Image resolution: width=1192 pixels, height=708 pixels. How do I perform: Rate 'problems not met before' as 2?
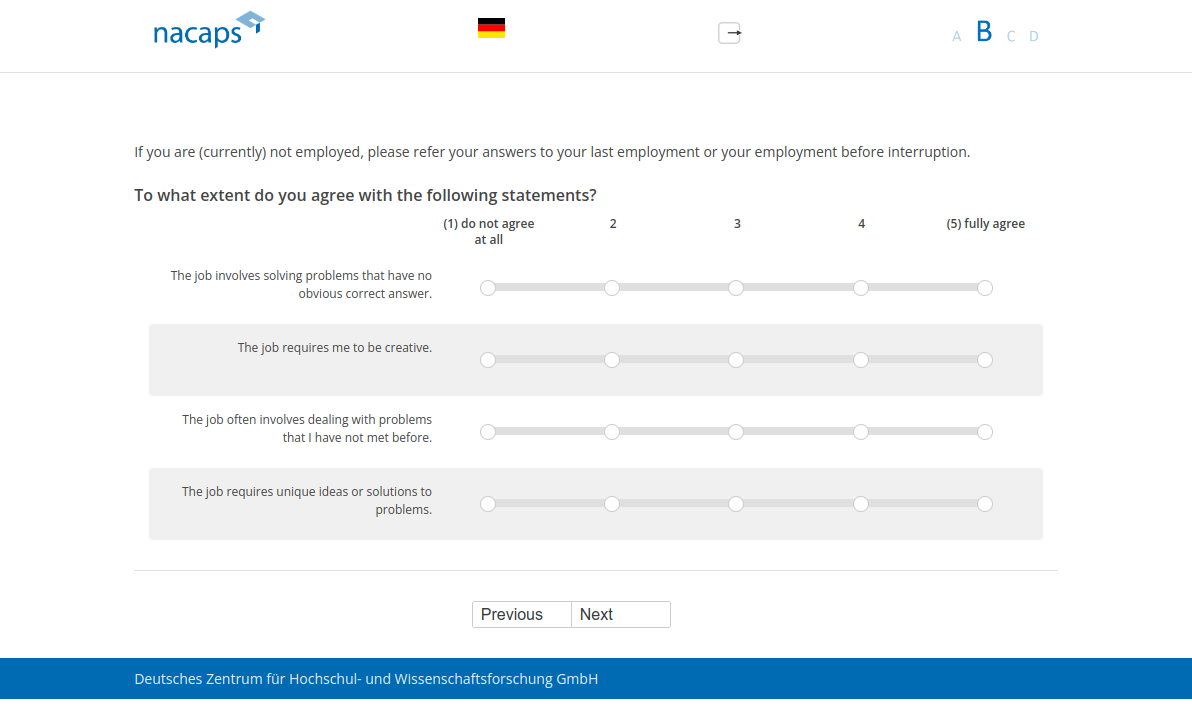[612, 432]
